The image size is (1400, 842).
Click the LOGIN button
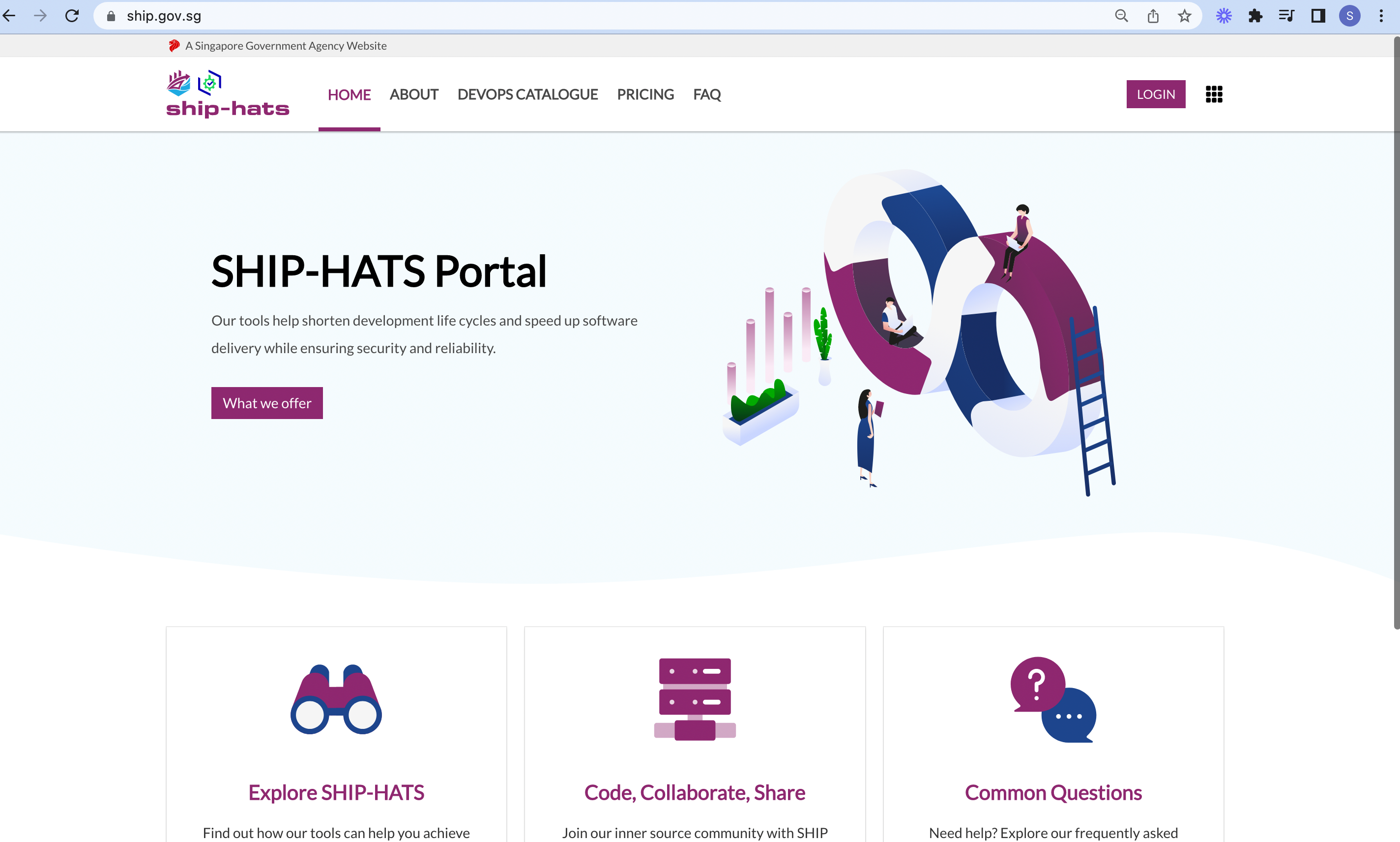(1155, 94)
